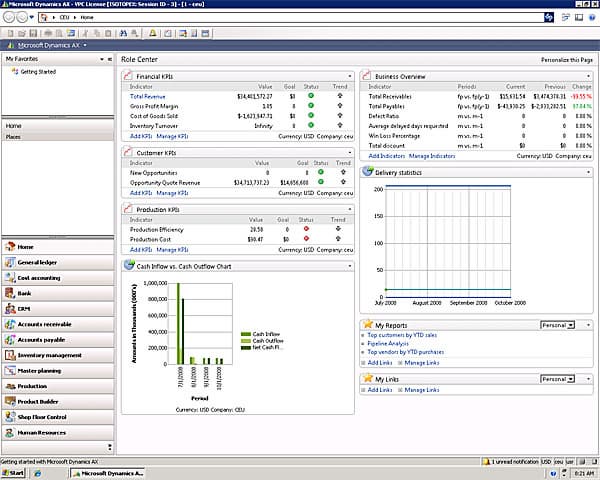Screen dimensions: 600x480
Task: Click the Windows Start button
Action: [x=13, y=473]
